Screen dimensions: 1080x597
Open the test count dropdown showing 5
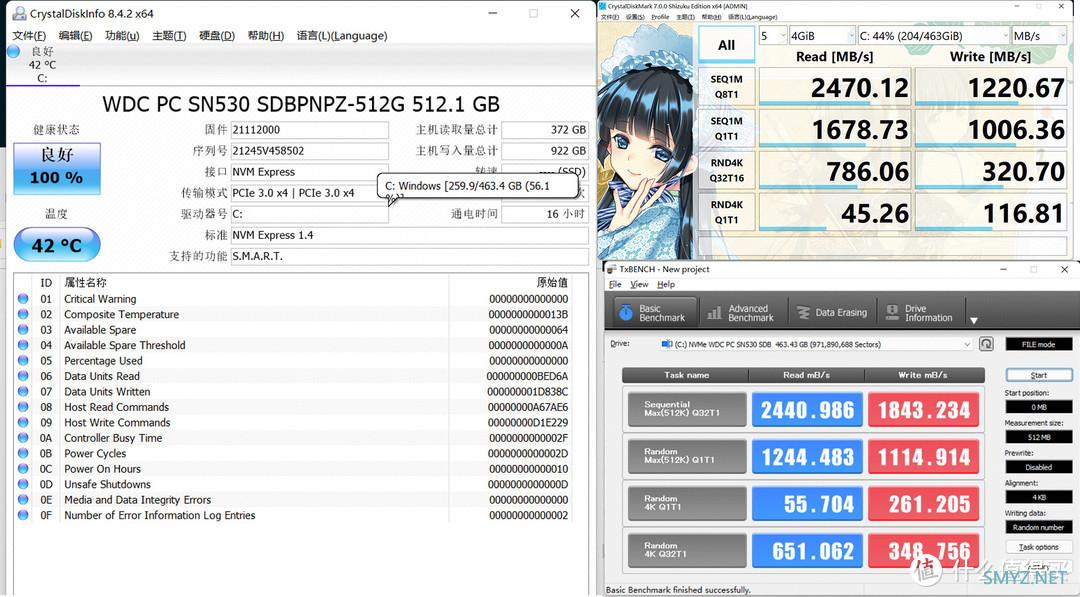tap(773, 36)
